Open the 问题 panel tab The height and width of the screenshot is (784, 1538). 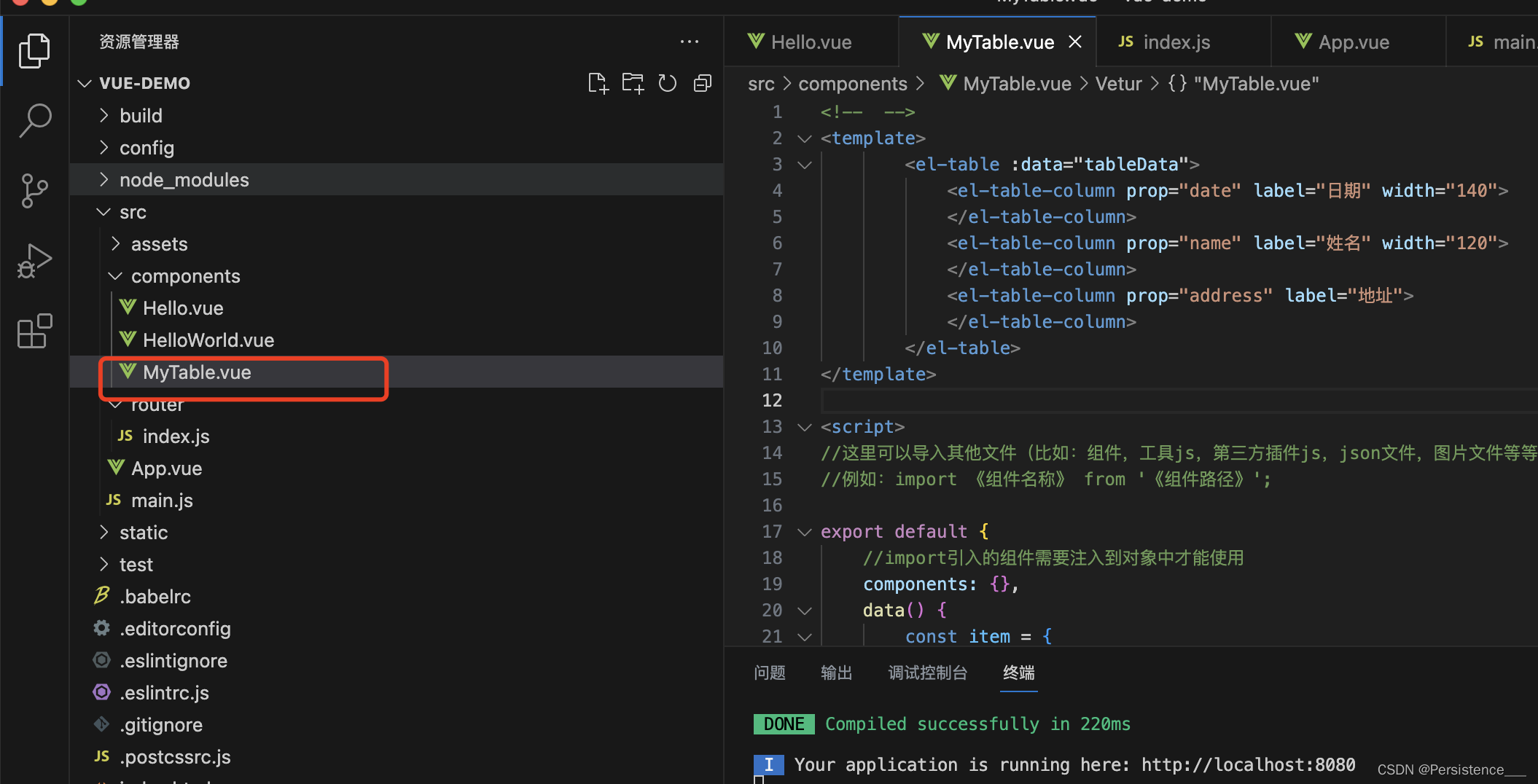770,673
